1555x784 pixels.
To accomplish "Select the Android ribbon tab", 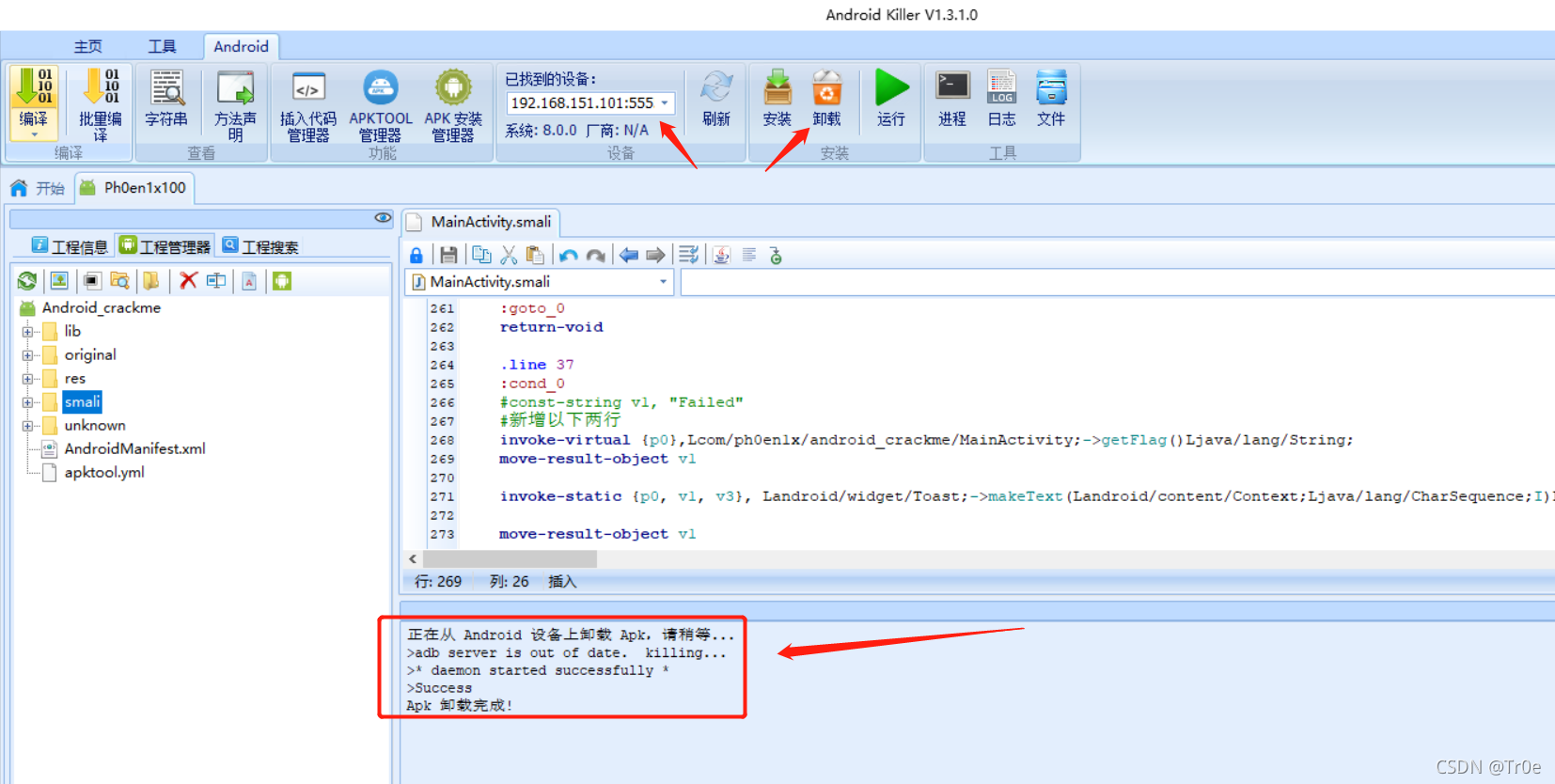I will pos(241,46).
